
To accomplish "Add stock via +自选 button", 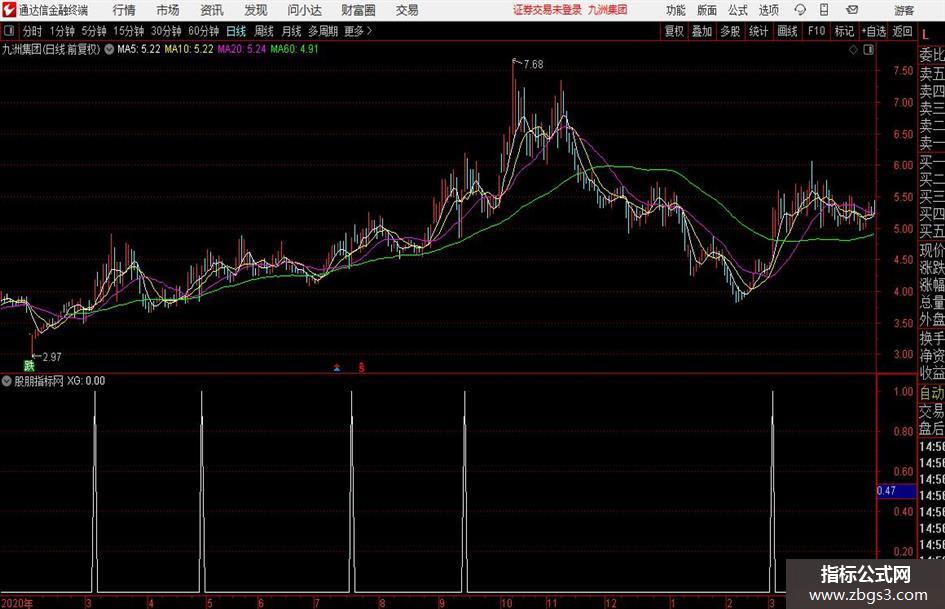I will click(x=874, y=31).
